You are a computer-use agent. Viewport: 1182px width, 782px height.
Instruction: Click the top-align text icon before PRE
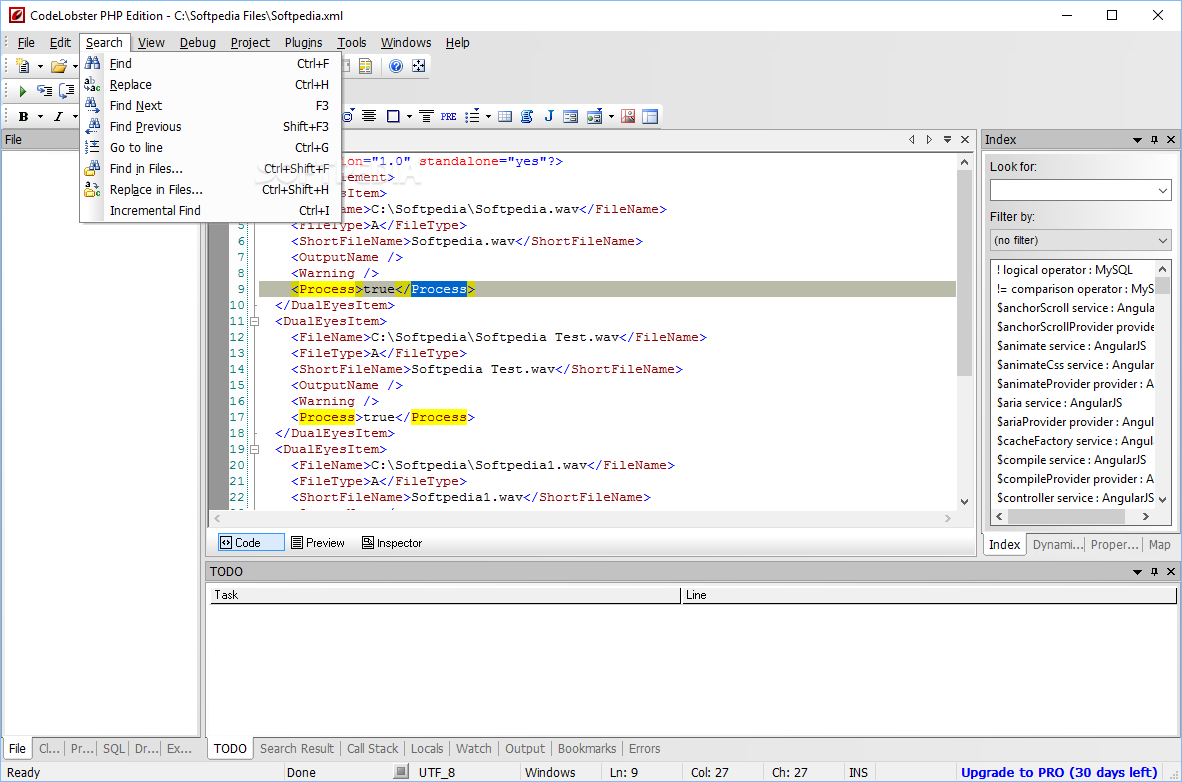point(426,116)
